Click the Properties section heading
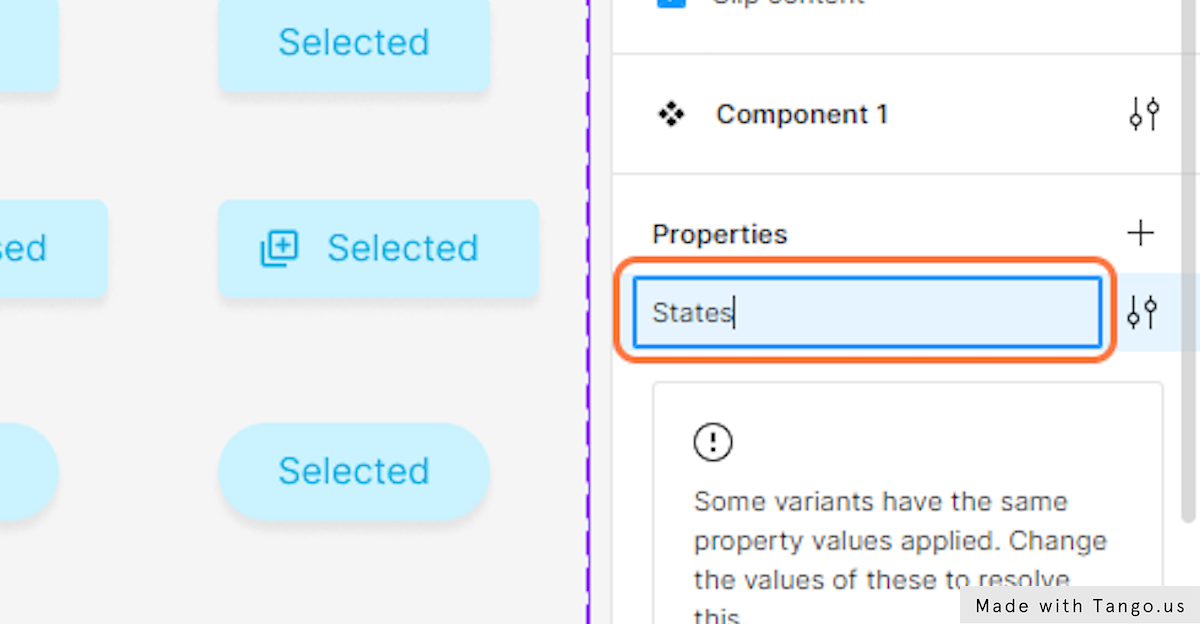 click(720, 234)
